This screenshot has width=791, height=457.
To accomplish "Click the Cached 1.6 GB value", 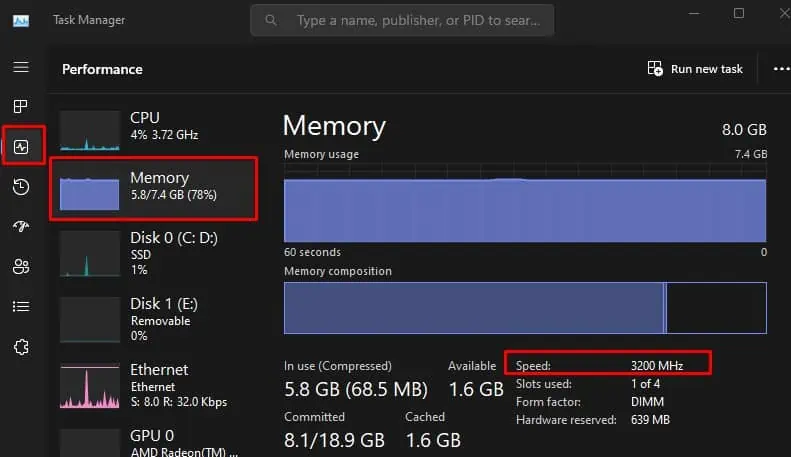I will click(433, 440).
